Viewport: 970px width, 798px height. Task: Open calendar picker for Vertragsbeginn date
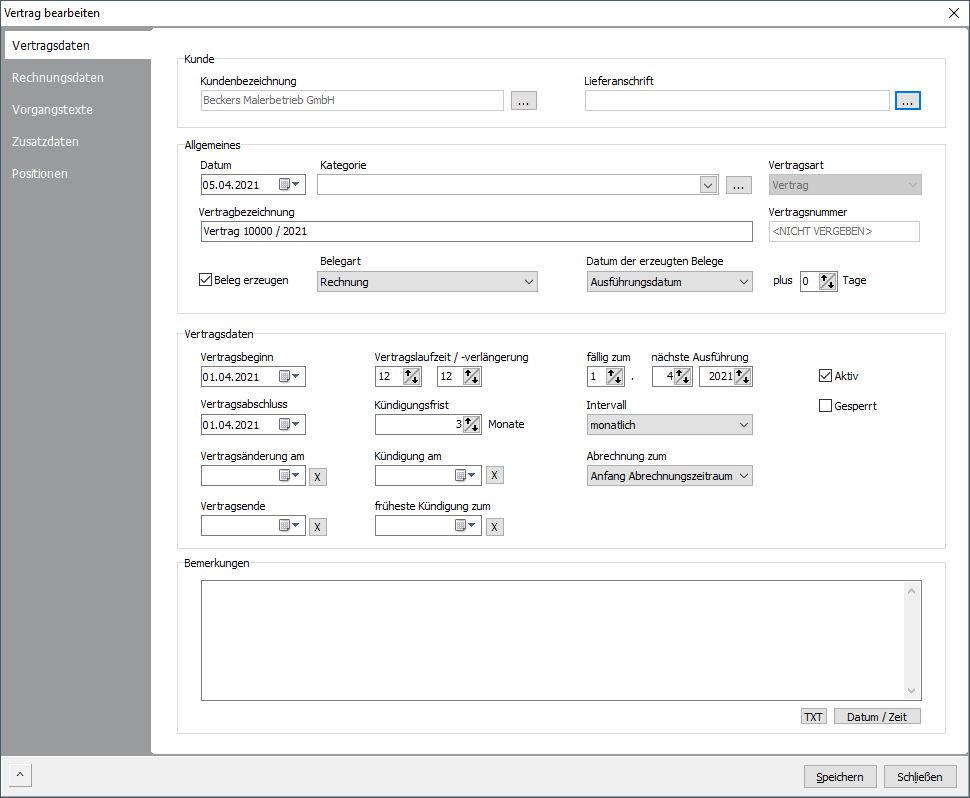pyautogui.click(x=289, y=377)
